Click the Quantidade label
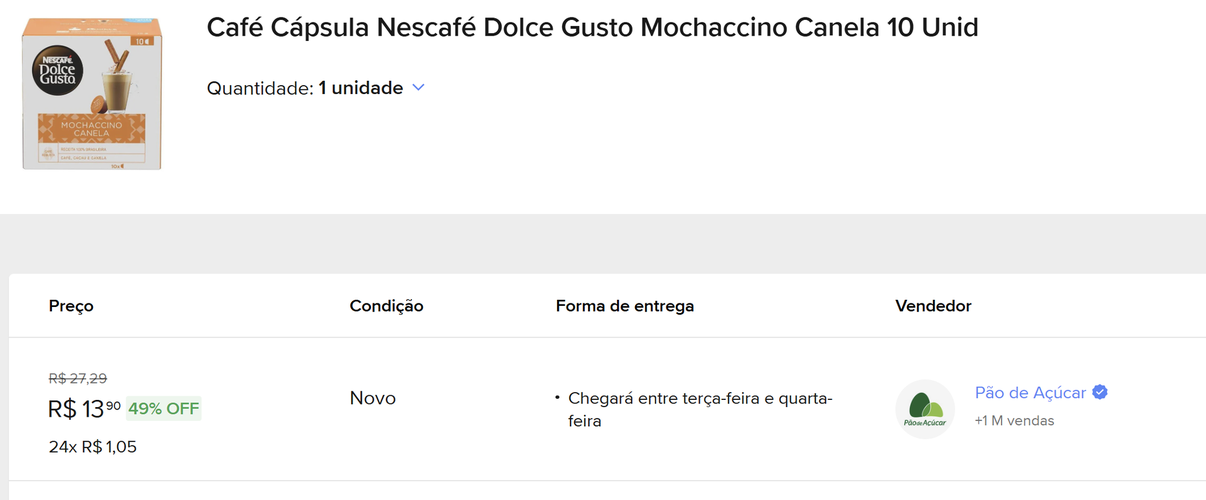This screenshot has height=500, width=1206. pyautogui.click(x=260, y=88)
